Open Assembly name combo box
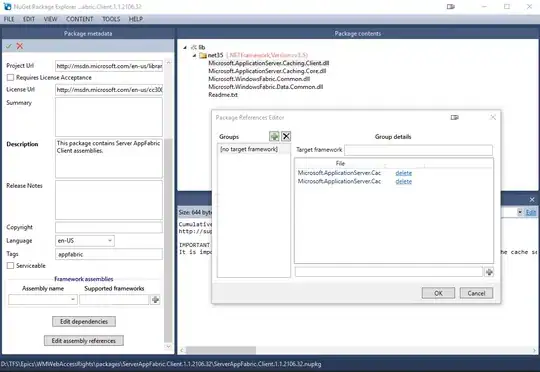This screenshot has width=540, height=372. (43, 300)
